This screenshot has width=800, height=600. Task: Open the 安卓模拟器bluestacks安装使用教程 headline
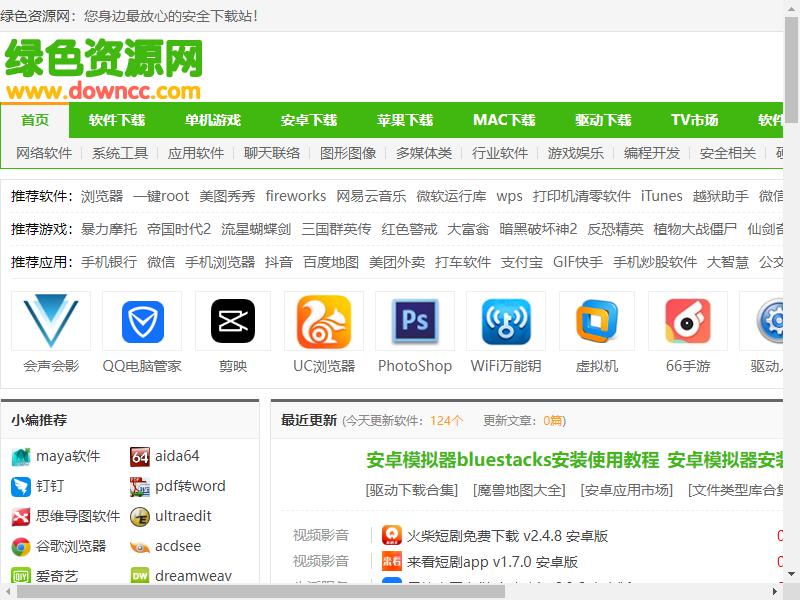tap(512, 460)
